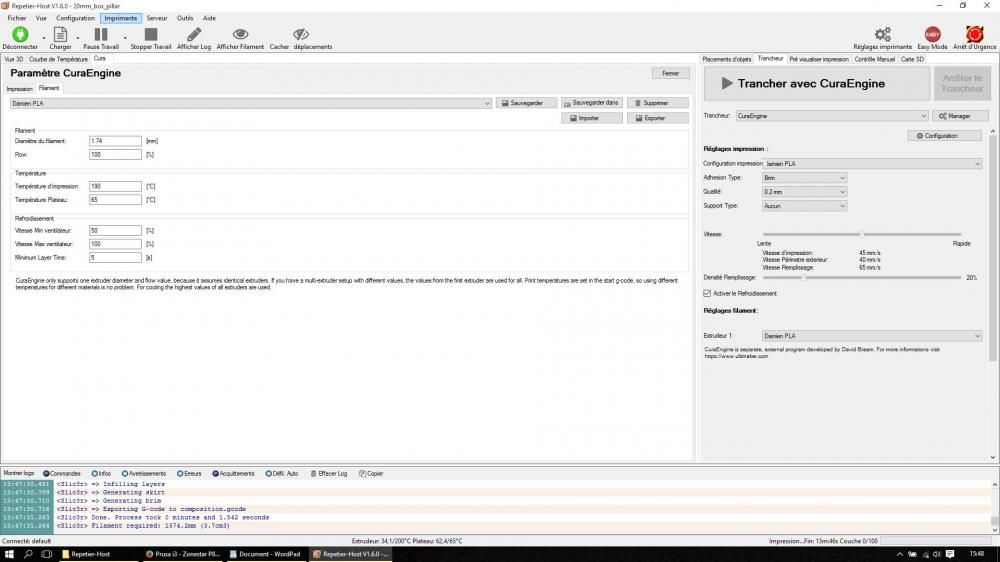Select Impression settings tab

click(19, 89)
